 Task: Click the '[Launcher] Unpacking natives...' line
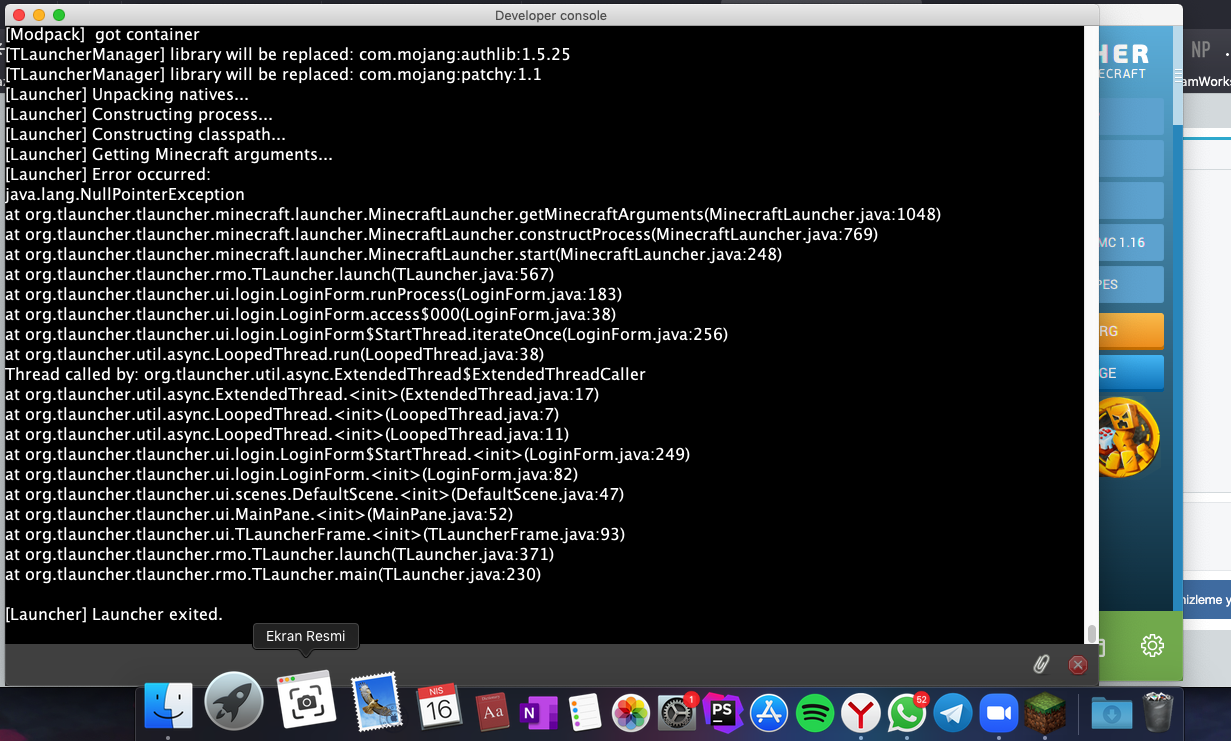[127, 94]
